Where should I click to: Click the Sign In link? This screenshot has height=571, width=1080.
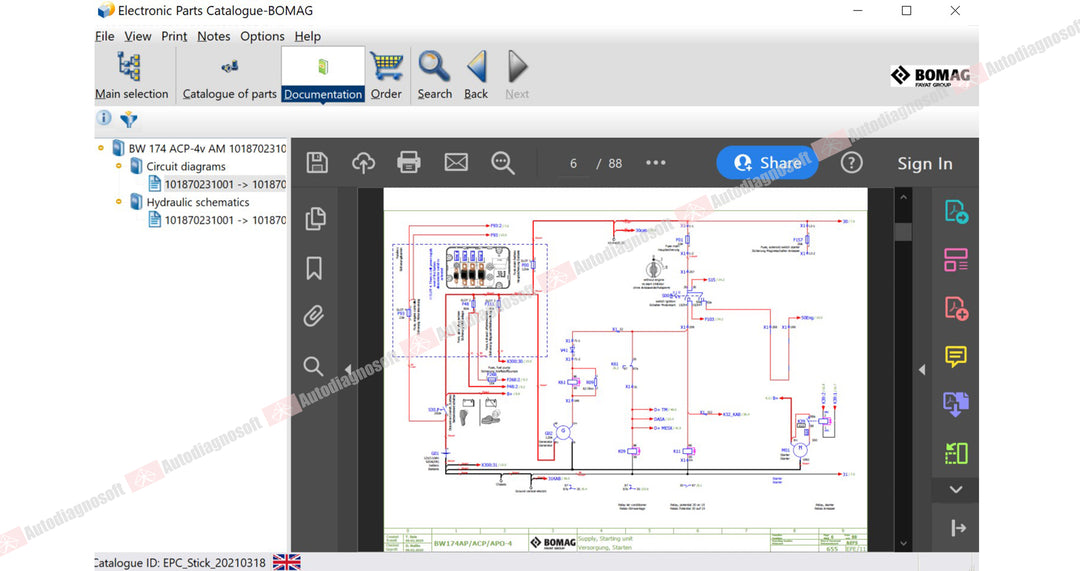click(x=924, y=163)
